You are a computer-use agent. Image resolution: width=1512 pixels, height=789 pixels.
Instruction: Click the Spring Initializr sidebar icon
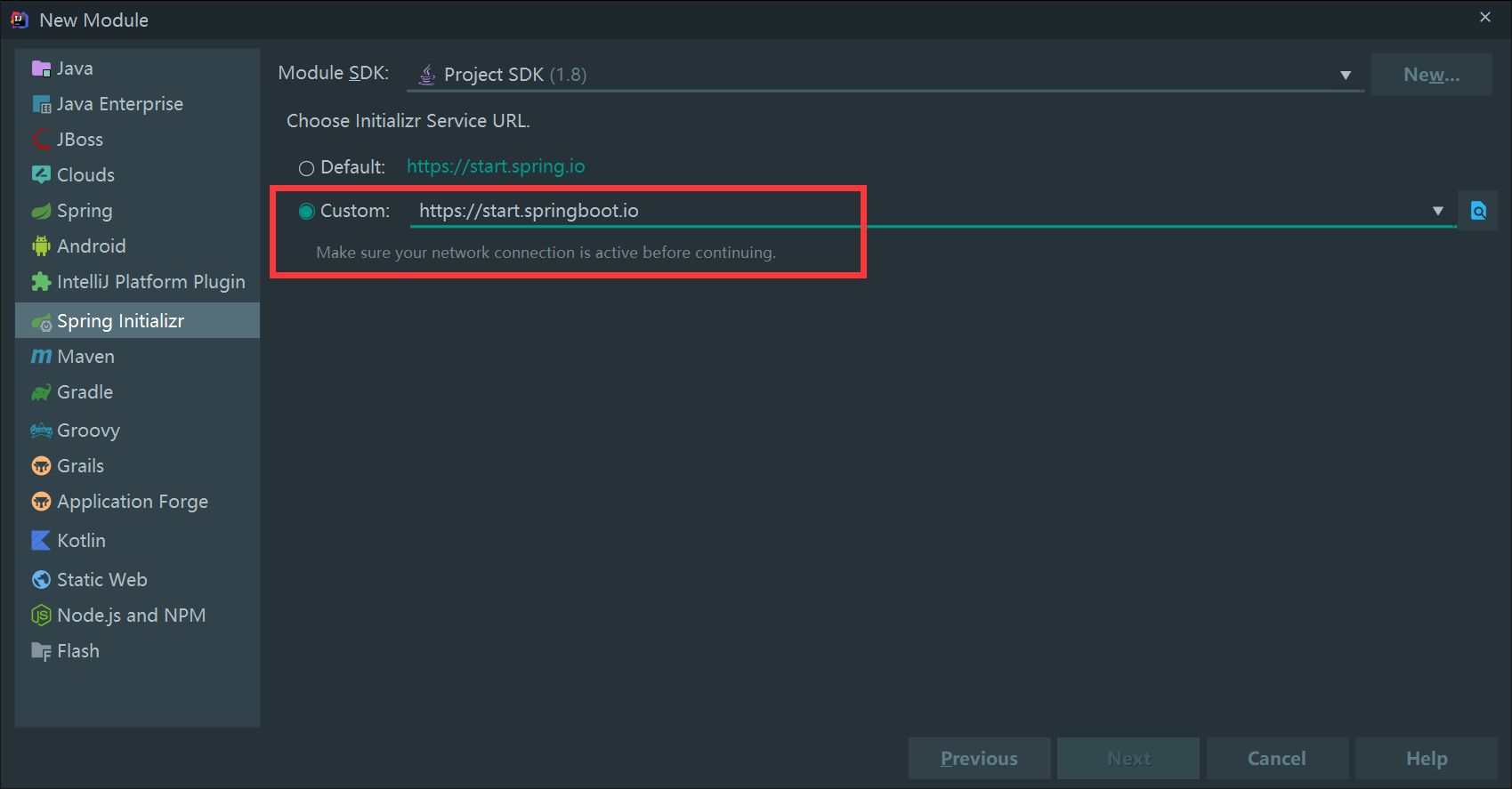pos(42,322)
